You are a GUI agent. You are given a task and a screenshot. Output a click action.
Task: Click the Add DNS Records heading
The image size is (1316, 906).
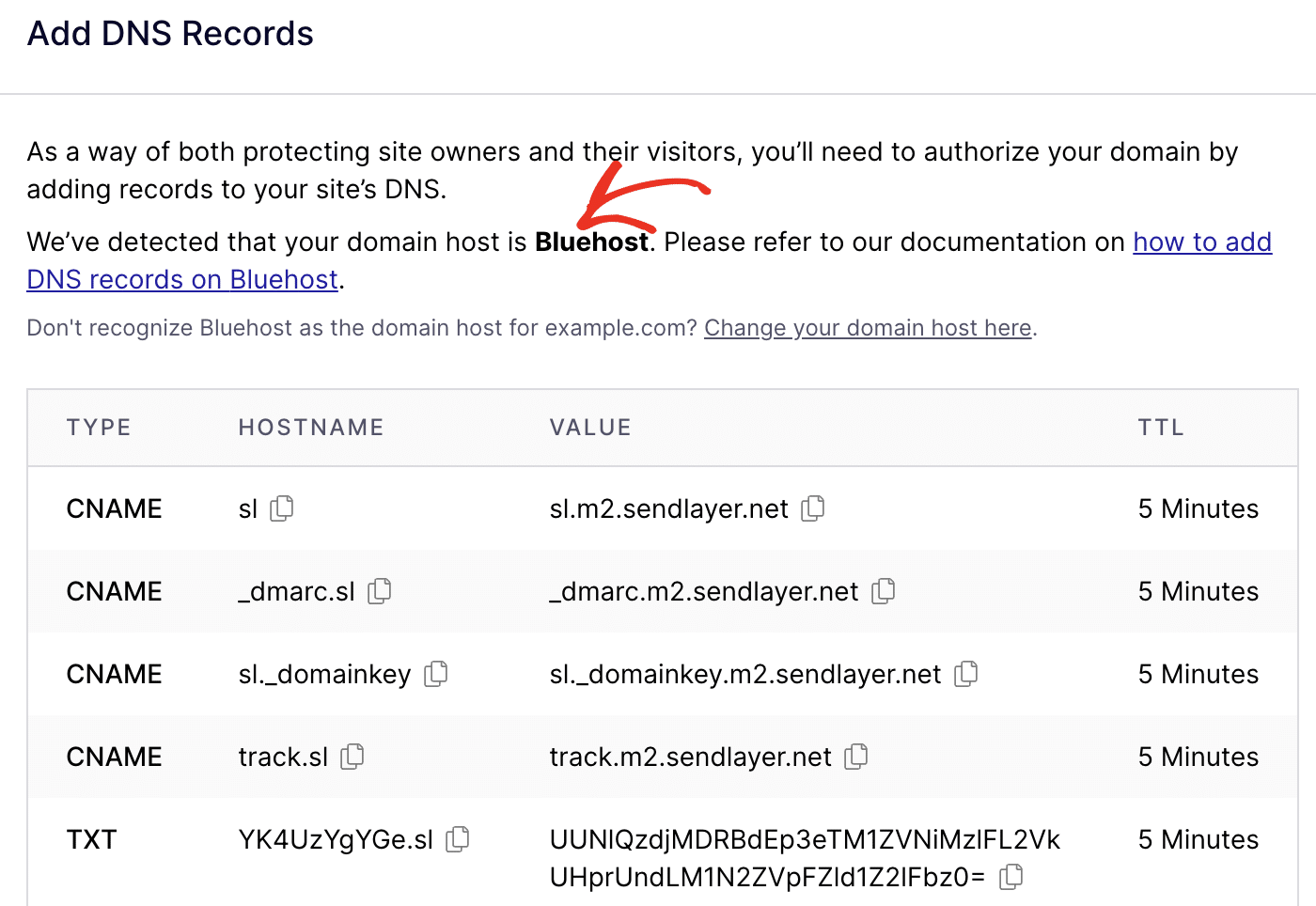(x=170, y=34)
